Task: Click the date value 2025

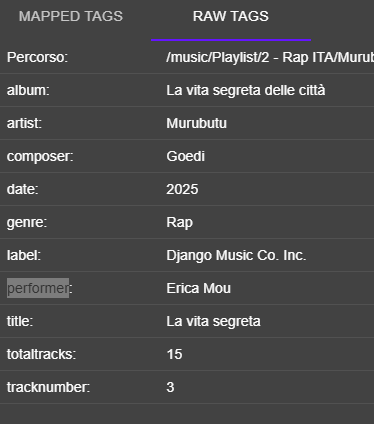Action: (x=182, y=189)
